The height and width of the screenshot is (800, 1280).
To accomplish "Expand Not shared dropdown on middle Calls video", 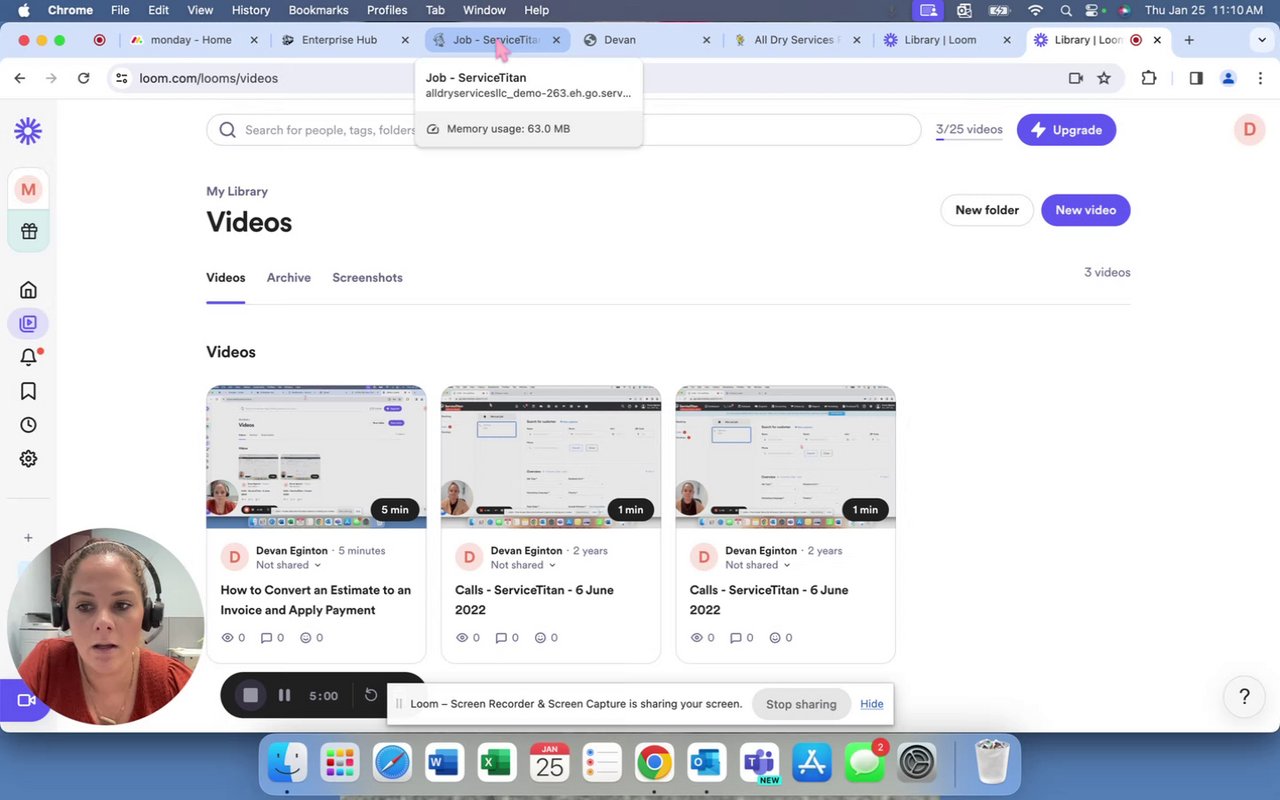I will point(523,565).
